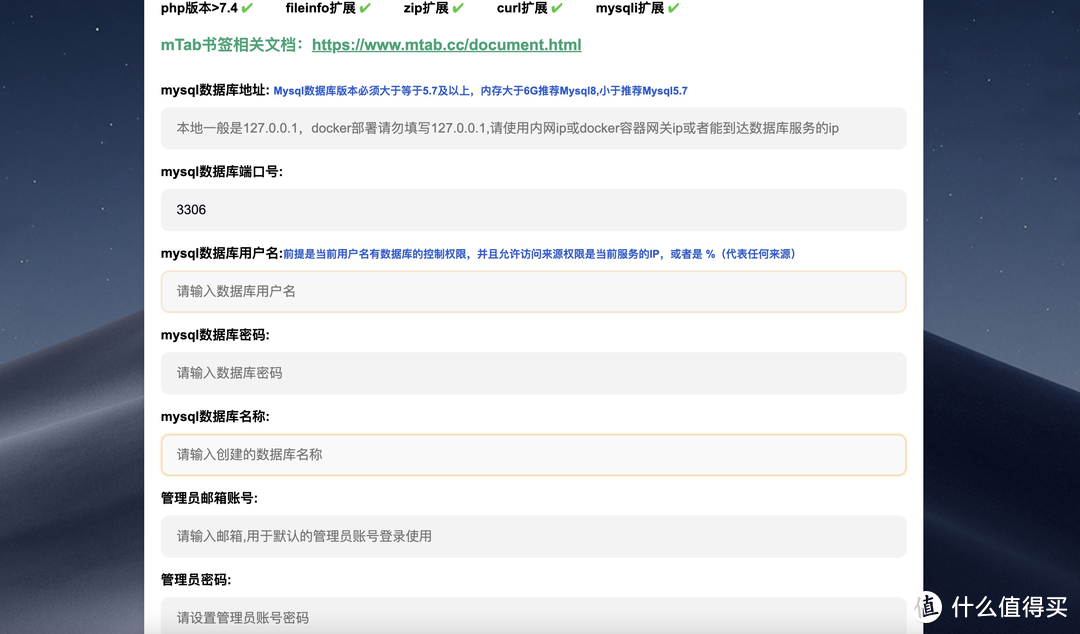Click the blue database permission hint text
Image resolution: width=1080 pixels, height=634 pixels.
[540, 253]
